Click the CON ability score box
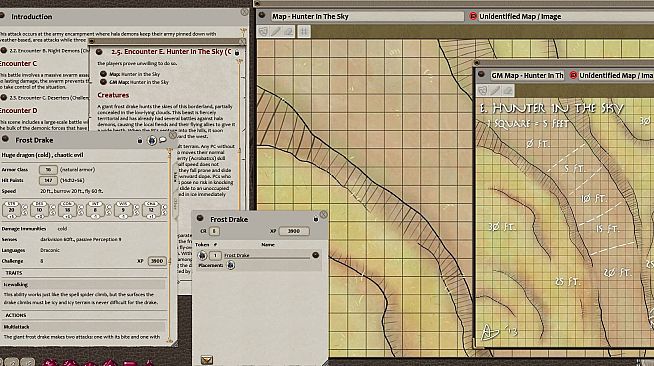The height and width of the screenshot is (366, 654). pos(67,210)
